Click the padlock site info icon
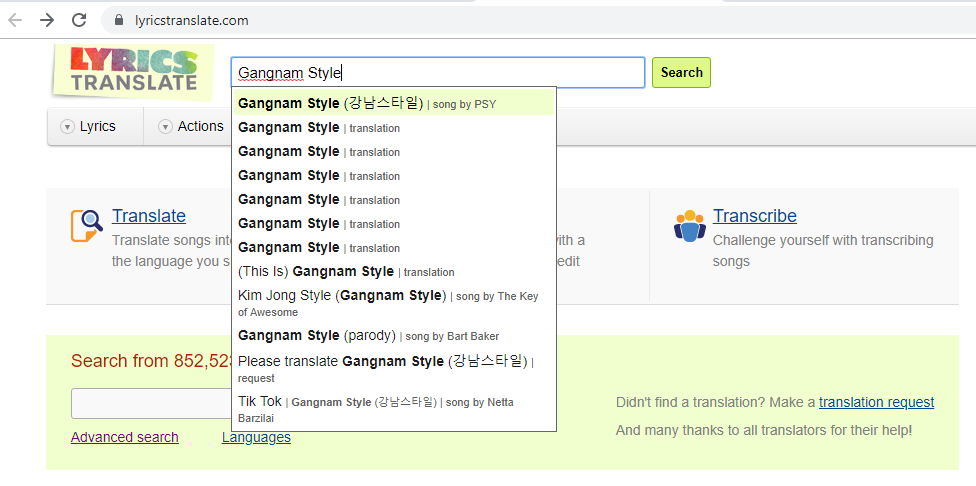976x486 pixels. point(119,20)
